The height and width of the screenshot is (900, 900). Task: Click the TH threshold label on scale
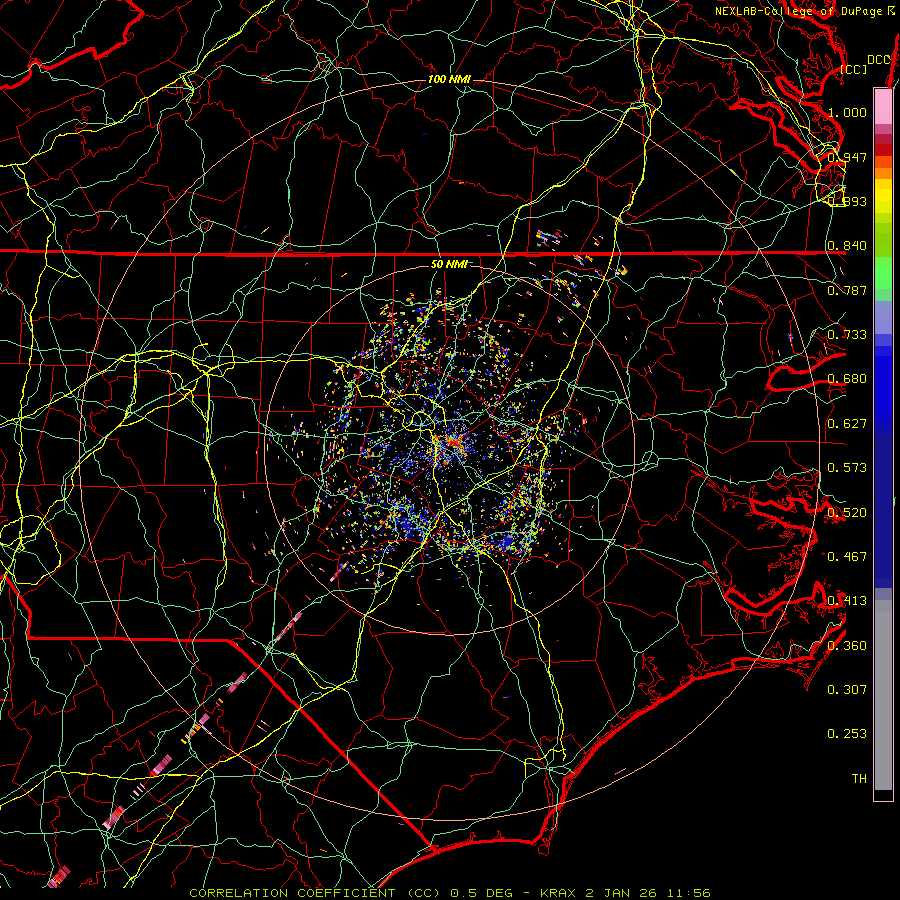point(859,778)
